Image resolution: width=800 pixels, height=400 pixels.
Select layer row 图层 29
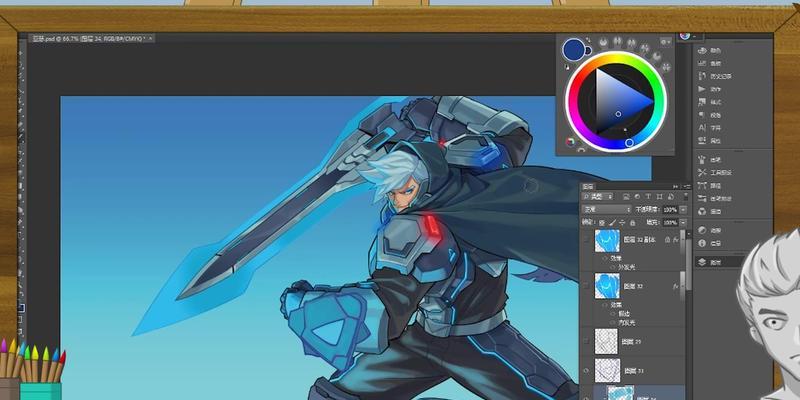point(633,341)
